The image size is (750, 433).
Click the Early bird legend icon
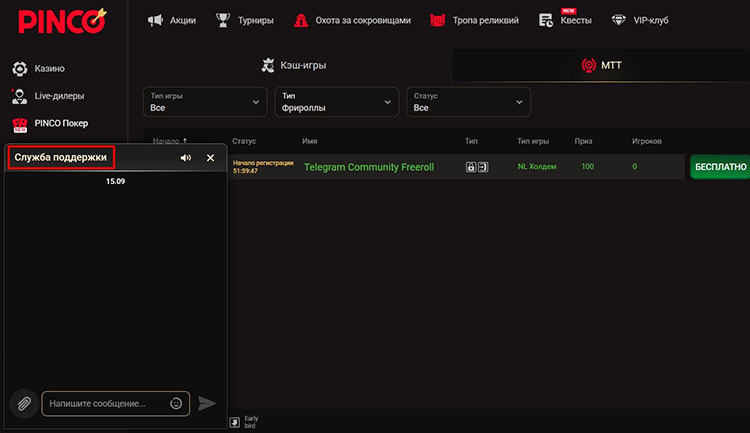coord(234,422)
